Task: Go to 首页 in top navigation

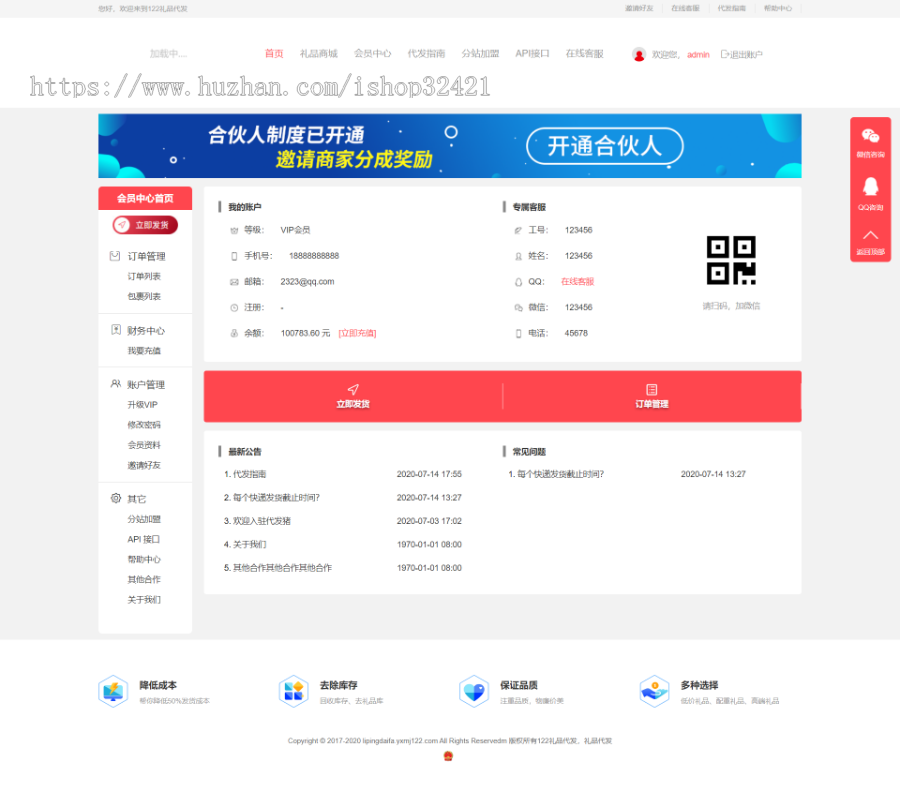Action: pyautogui.click(x=274, y=53)
